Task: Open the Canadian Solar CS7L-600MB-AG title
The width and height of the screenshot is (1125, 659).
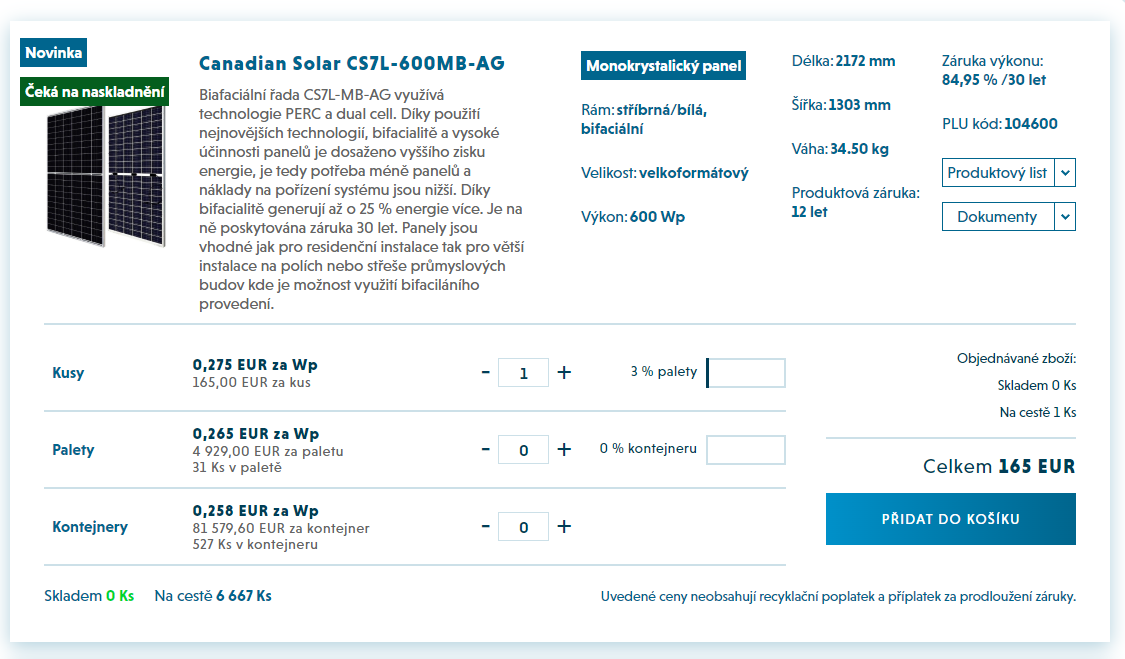Action: [352, 63]
